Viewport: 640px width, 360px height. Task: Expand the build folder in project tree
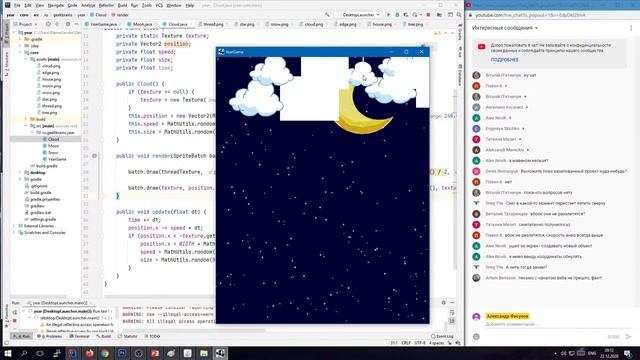[x=27, y=119]
